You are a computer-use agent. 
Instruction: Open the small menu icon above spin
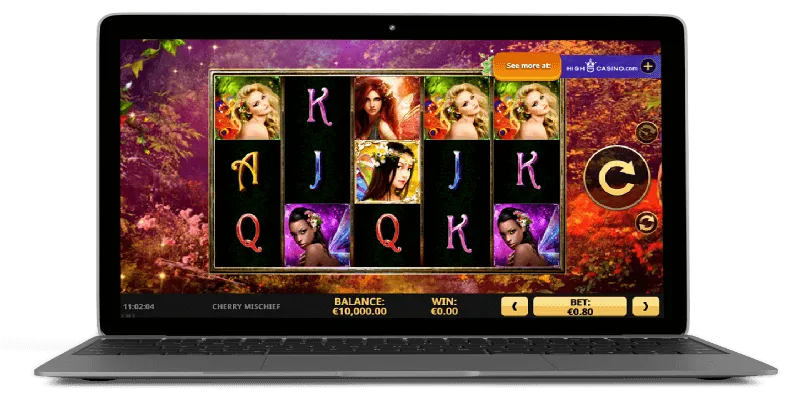pos(646,132)
